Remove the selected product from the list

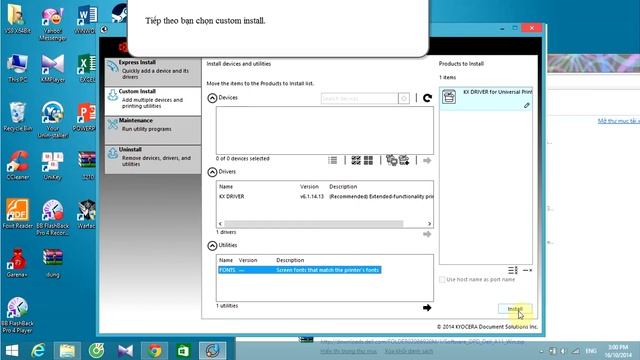click(x=527, y=270)
